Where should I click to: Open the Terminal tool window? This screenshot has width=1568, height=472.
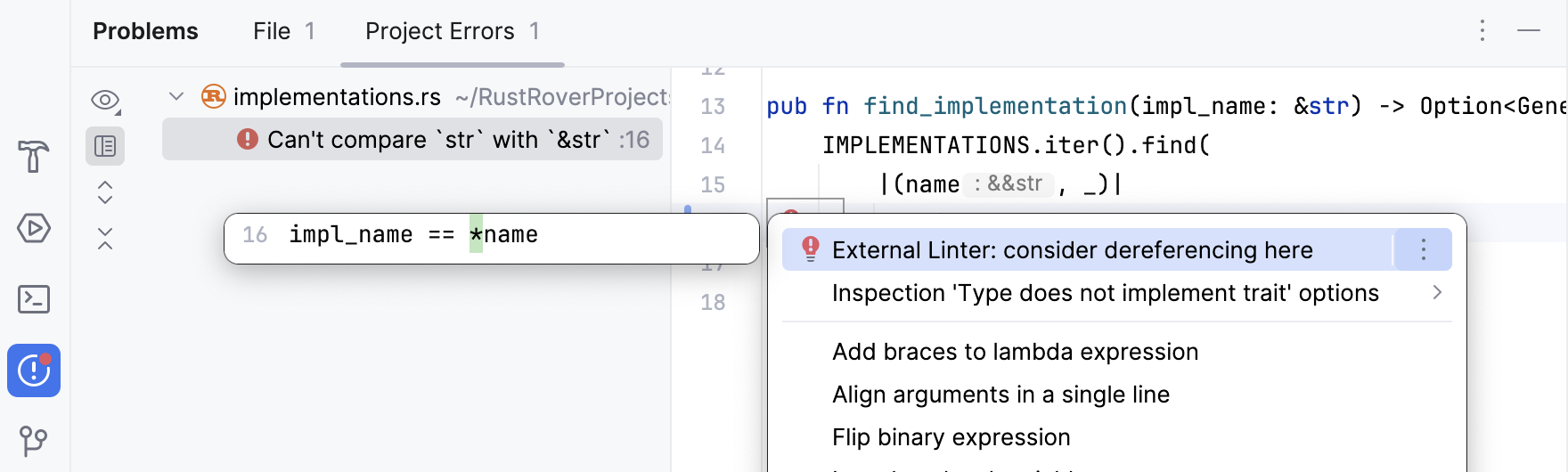33,299
